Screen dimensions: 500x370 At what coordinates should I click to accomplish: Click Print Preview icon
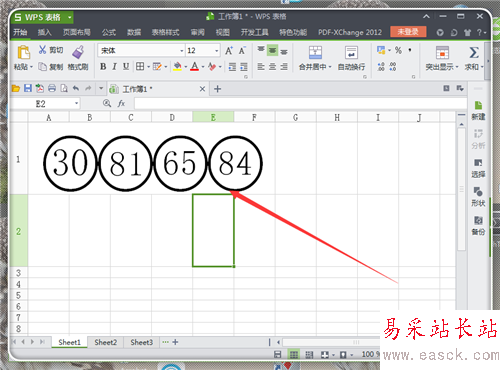coord(64,88)
